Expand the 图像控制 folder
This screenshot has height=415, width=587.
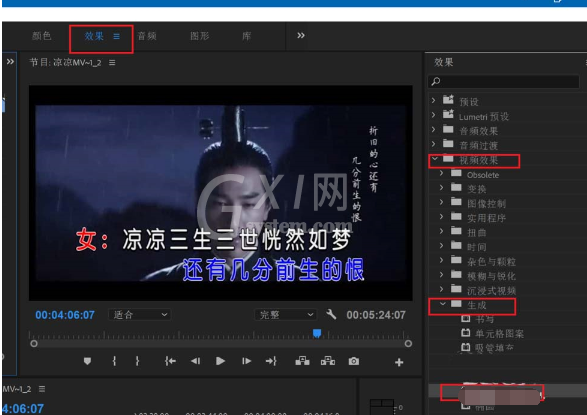tap(441, 202)
